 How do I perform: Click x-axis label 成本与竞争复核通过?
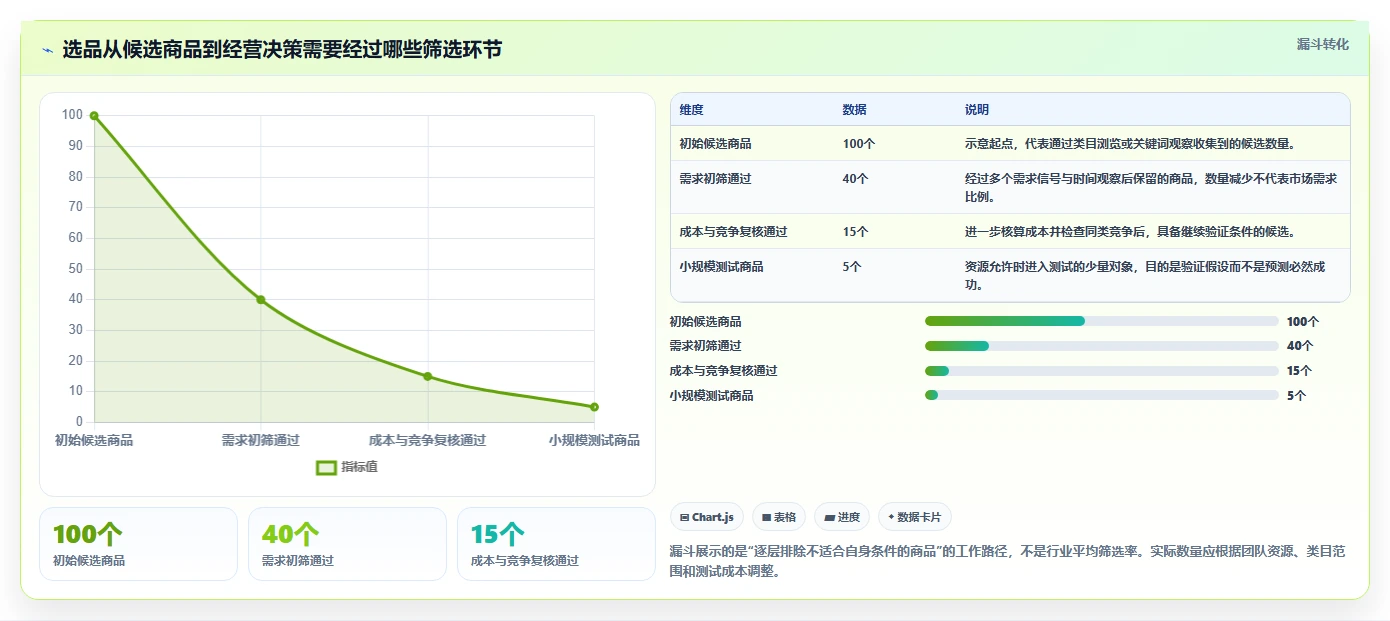tap(427, 440)
